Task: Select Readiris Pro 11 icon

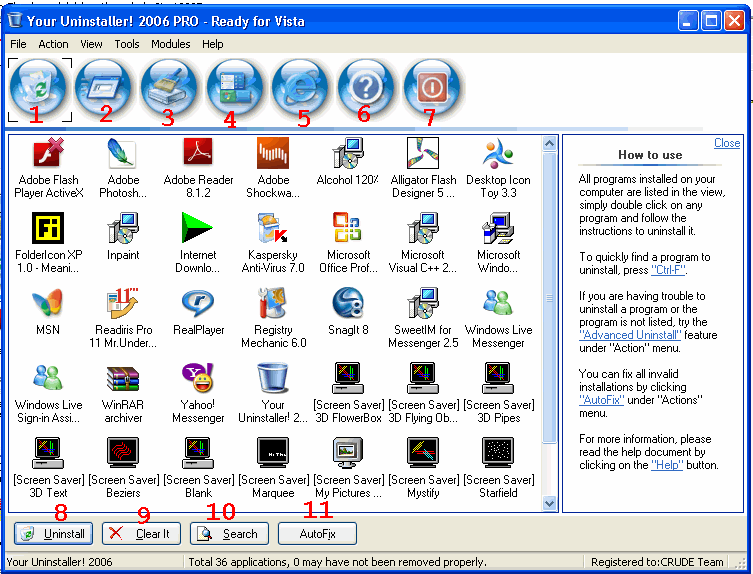Action: (x=123, y=303)
